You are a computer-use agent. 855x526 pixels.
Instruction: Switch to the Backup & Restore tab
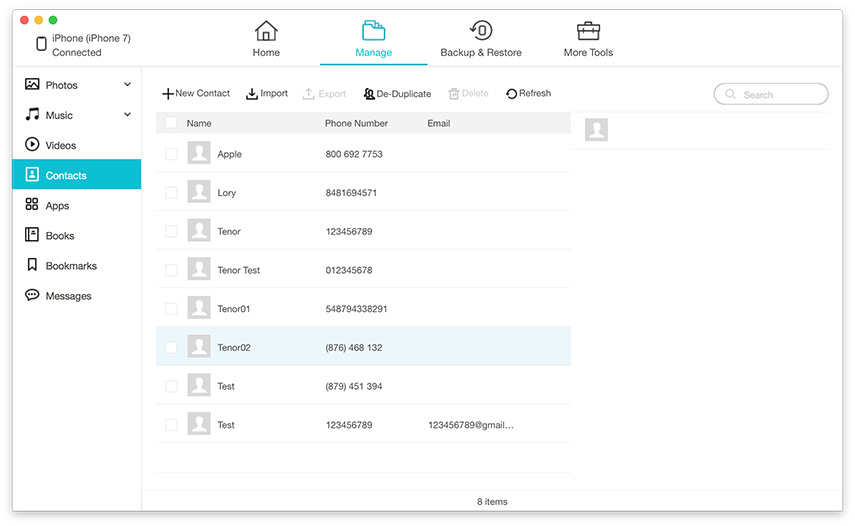[480, 39]
